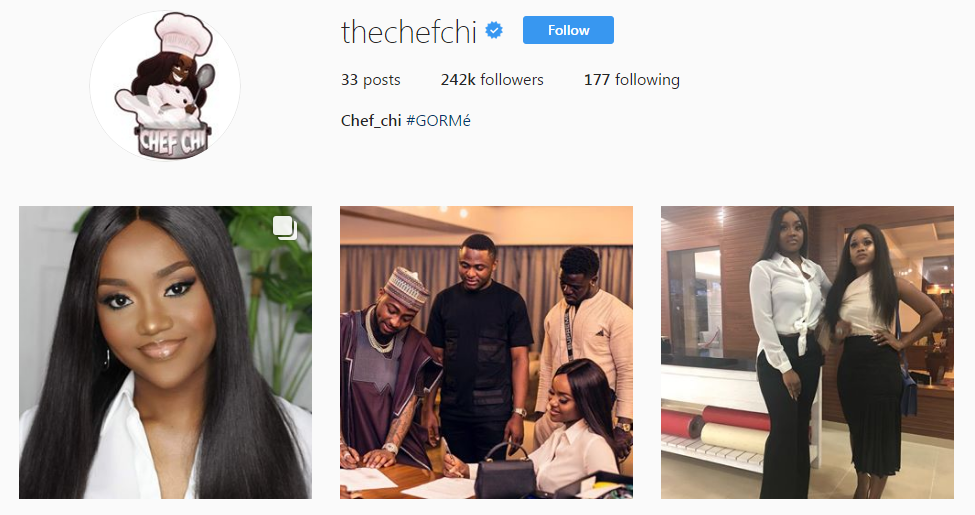The width and height of the screenshot is (975, 515).
Task: Click the black handbag on the table
Action: pyautogui.click(x=505, y=473)
